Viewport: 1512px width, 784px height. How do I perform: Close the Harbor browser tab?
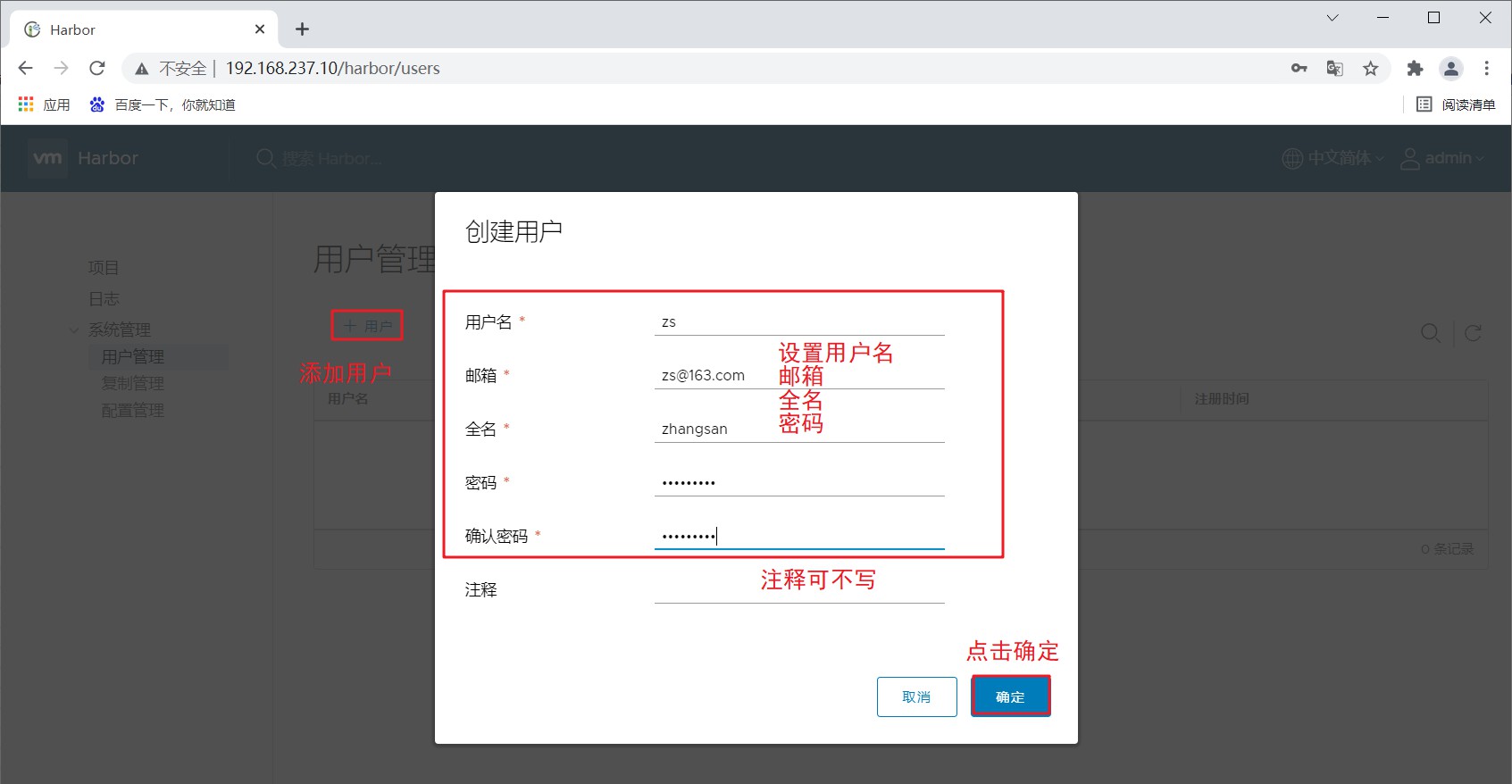(x=260, y=29)
